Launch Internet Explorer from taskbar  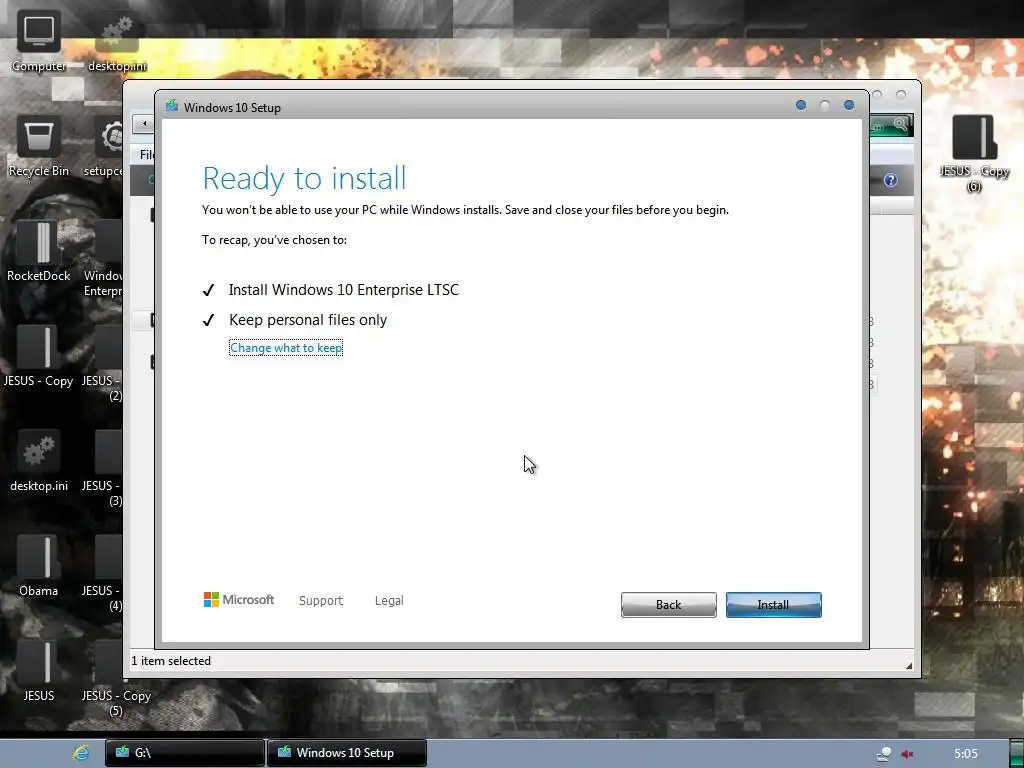pyautogui.click(x=81, y=753)
